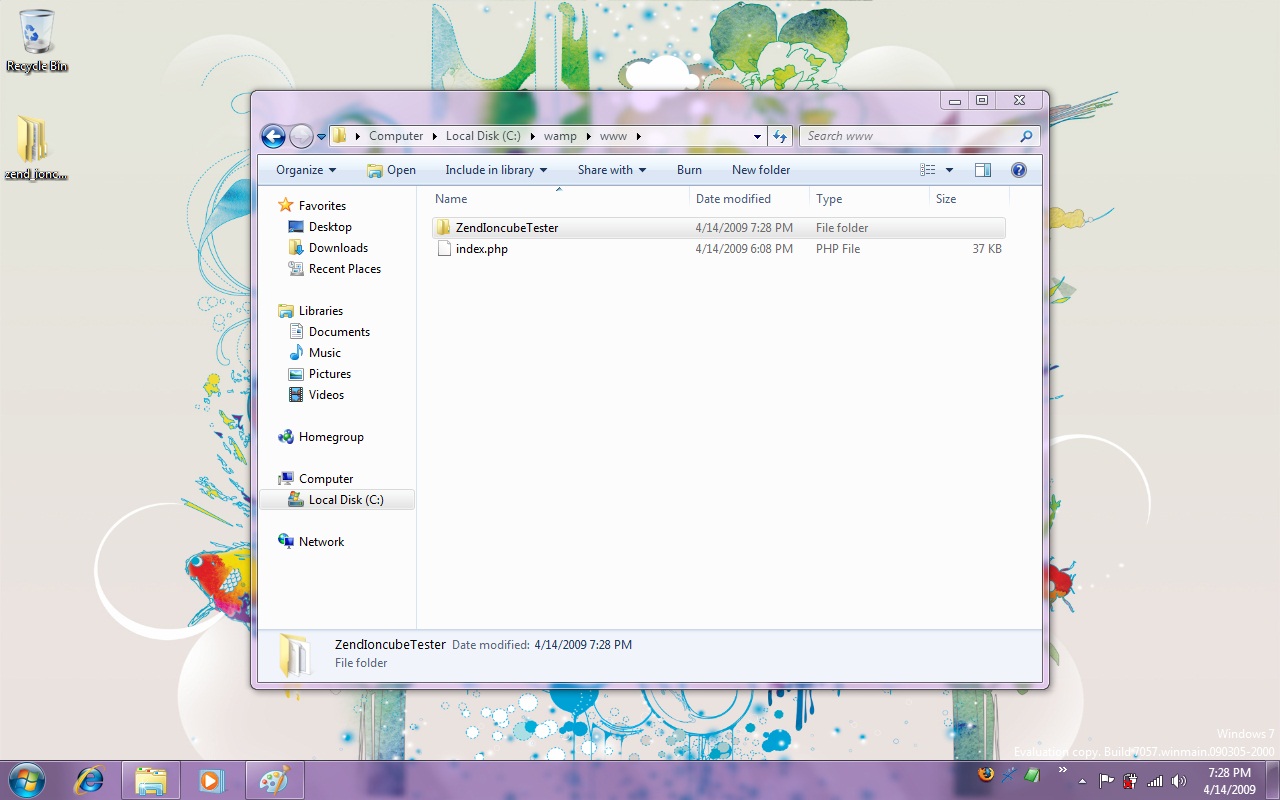Launch Internet Explorer from the taskbar
The height and width of the screenshot is (800, 1280).
[90, 780]
